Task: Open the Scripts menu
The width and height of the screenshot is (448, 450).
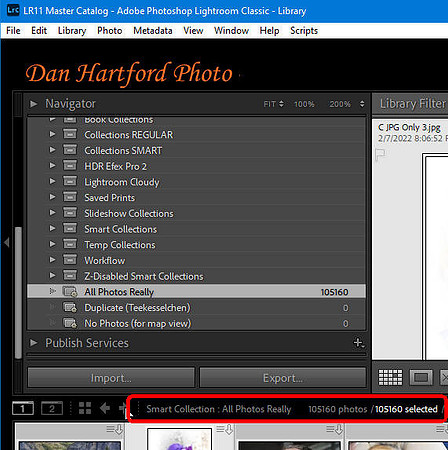Action: pyautogui.click(x=304, y=31)
